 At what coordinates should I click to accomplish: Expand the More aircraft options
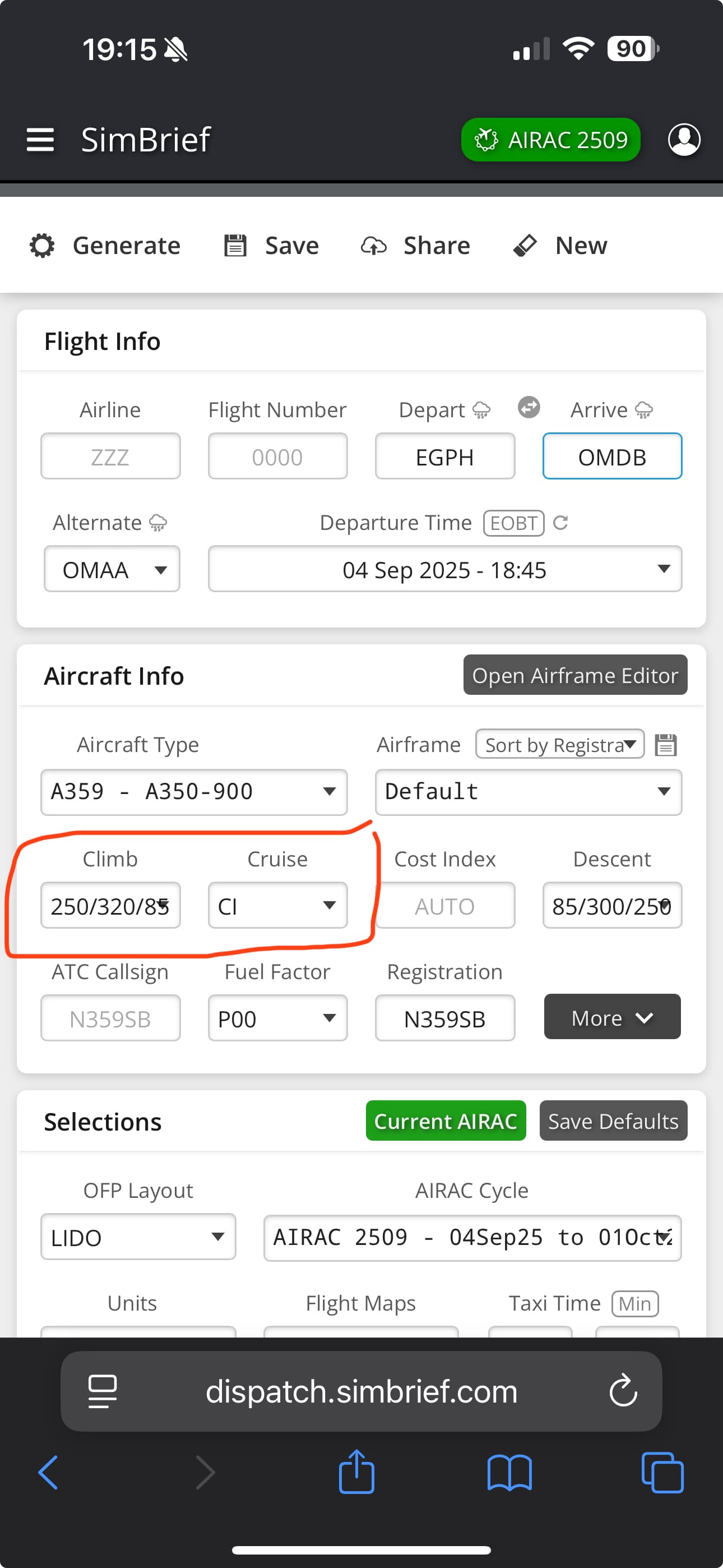click(x=611, y=1017)
